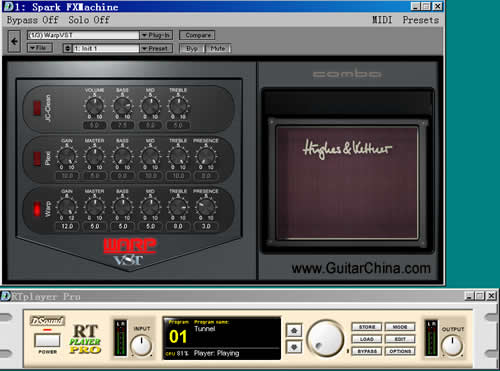Click the Plexi Presence knob
Screen dimensions: 500x371
point(206,157)
